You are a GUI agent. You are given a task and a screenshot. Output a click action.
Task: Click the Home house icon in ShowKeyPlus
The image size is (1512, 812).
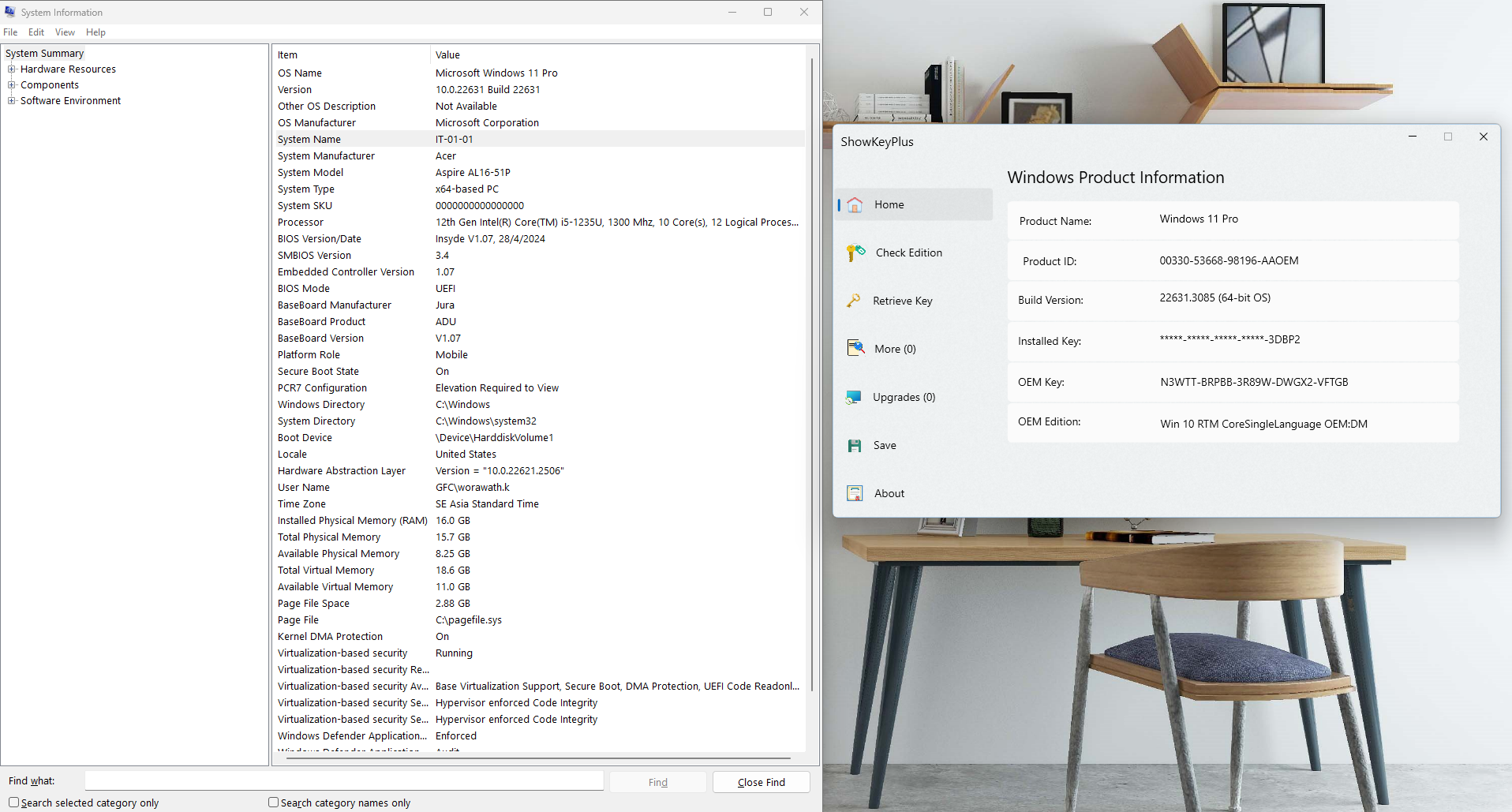coord(855,205)
